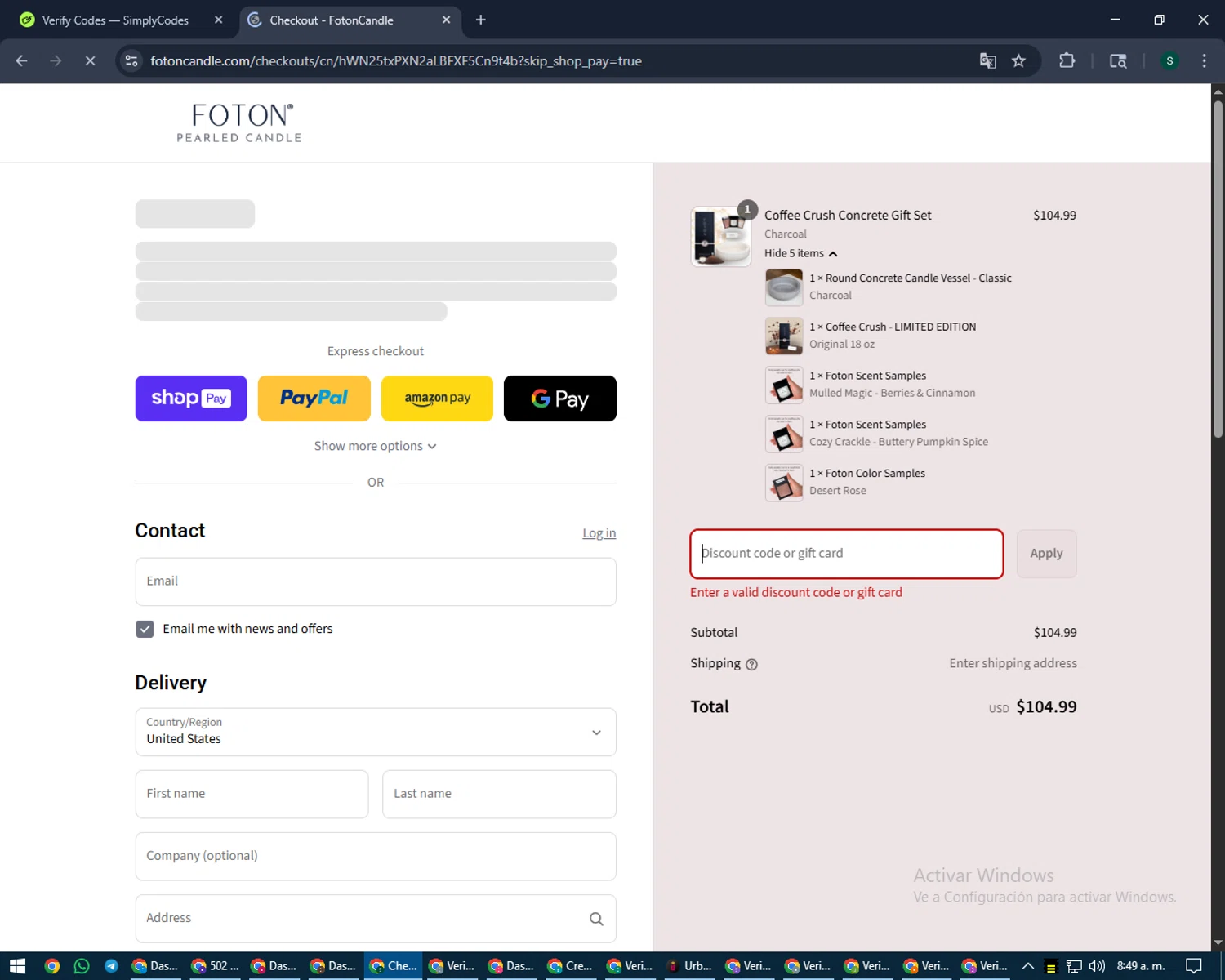Click the Coffee Crush Concrete Gift Set thumbnail
Viewport: 1225px width, 980px height.
720,237
